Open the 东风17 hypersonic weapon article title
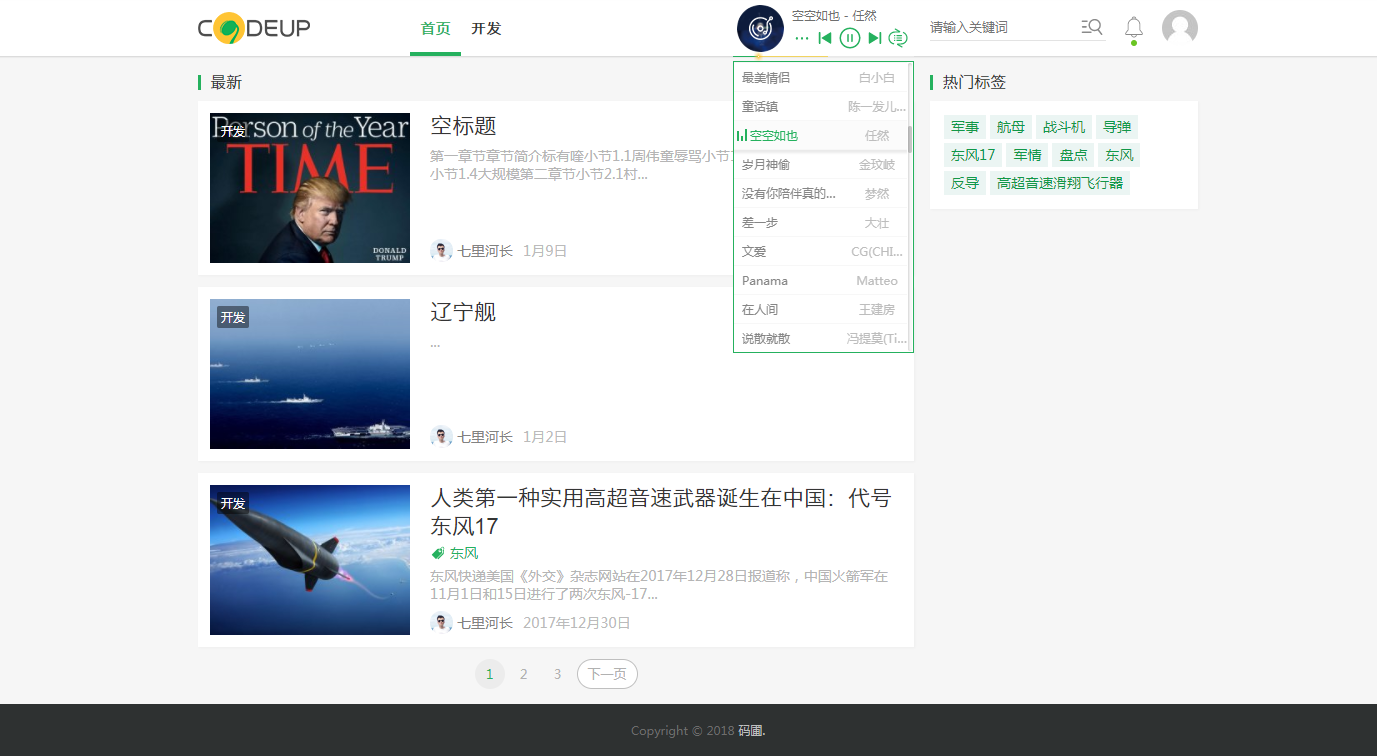This screenshot has width=1377, height=756. tap(660, 512)
